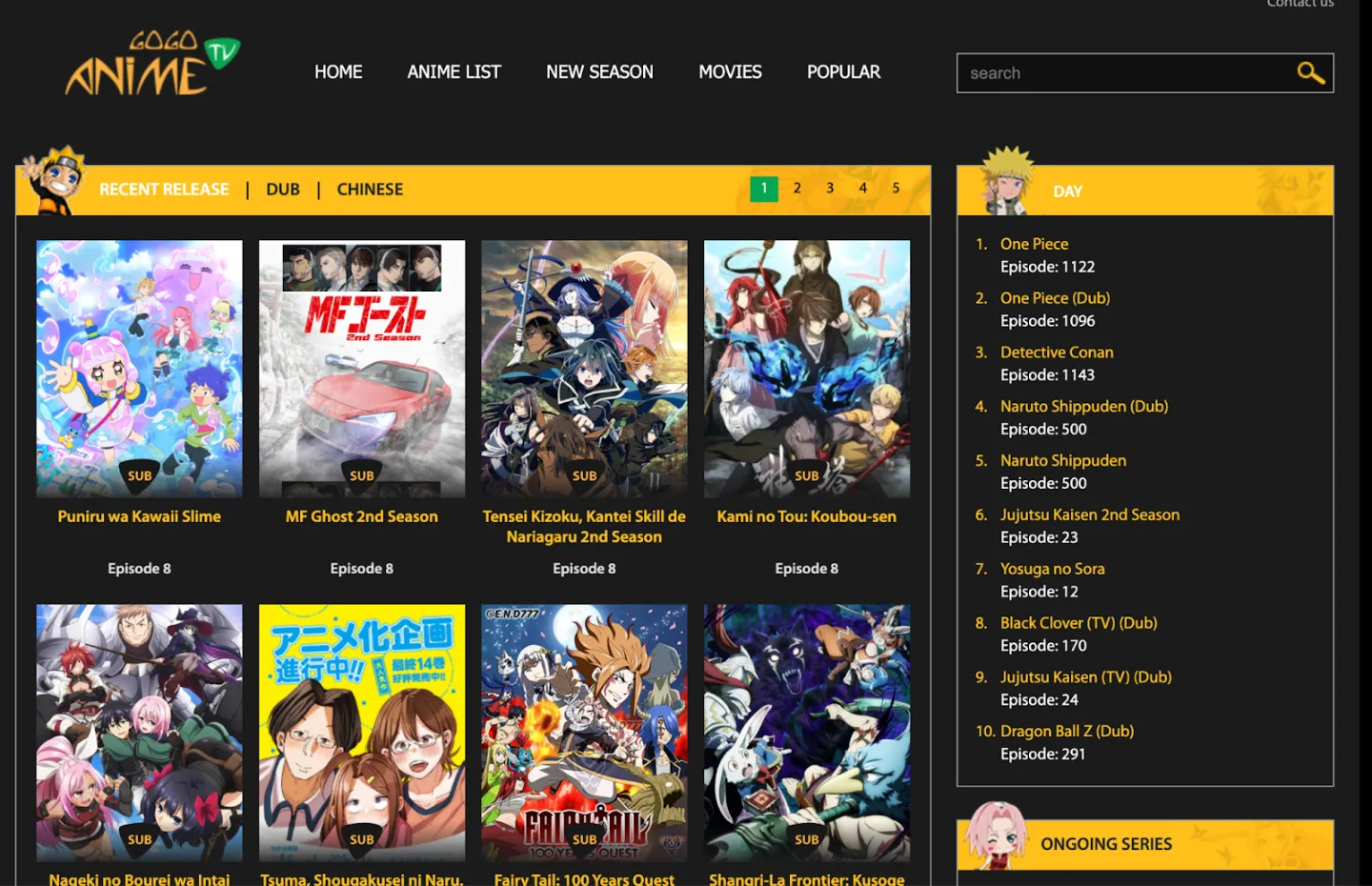Click SUB badge on Puniru wa Kawaii Slime
The image size is (1372, 886).
(x=139, y=475)
